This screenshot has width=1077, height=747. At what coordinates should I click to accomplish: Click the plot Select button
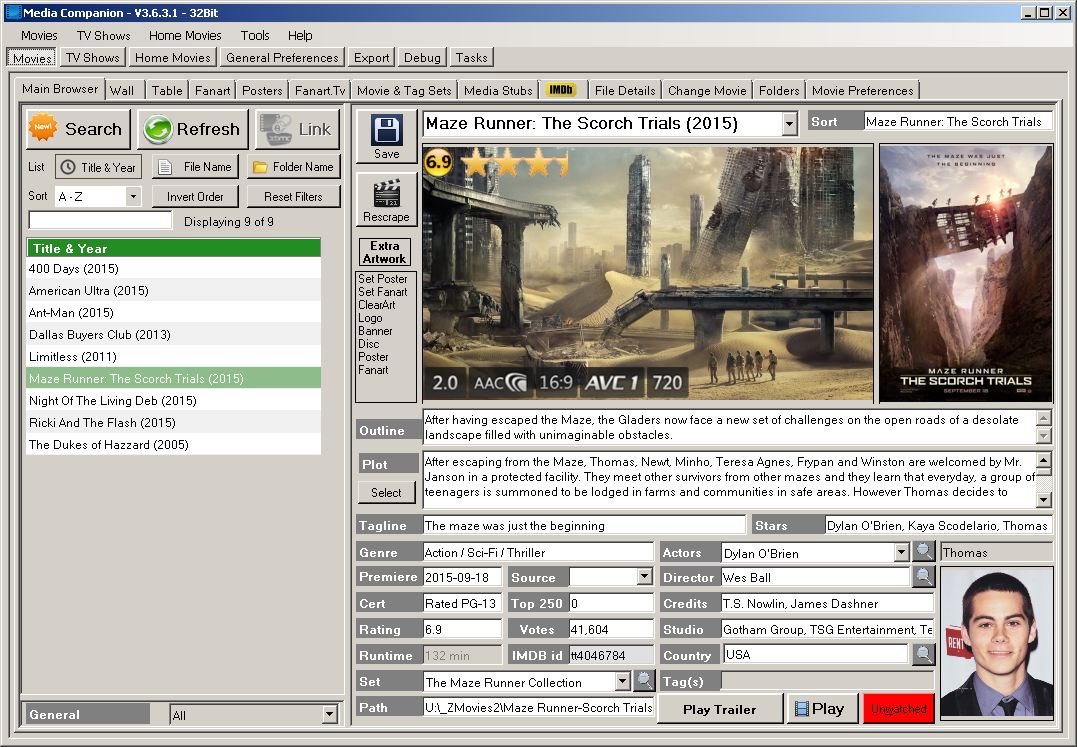(386, 492)
